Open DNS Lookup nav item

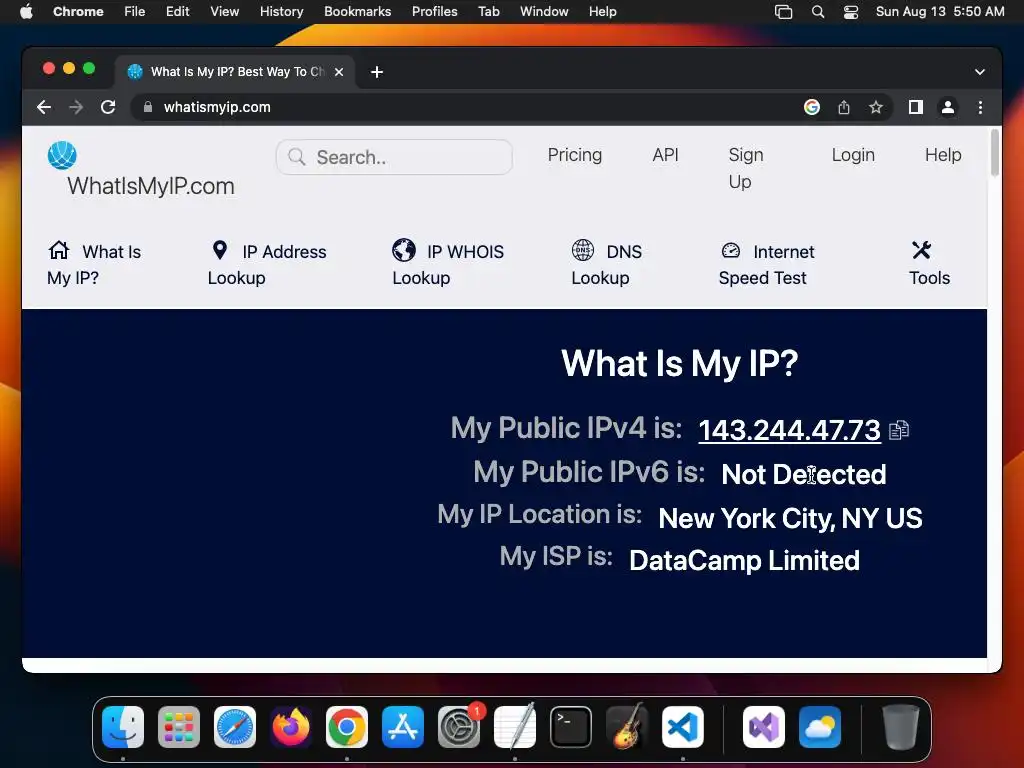point(607,264)
